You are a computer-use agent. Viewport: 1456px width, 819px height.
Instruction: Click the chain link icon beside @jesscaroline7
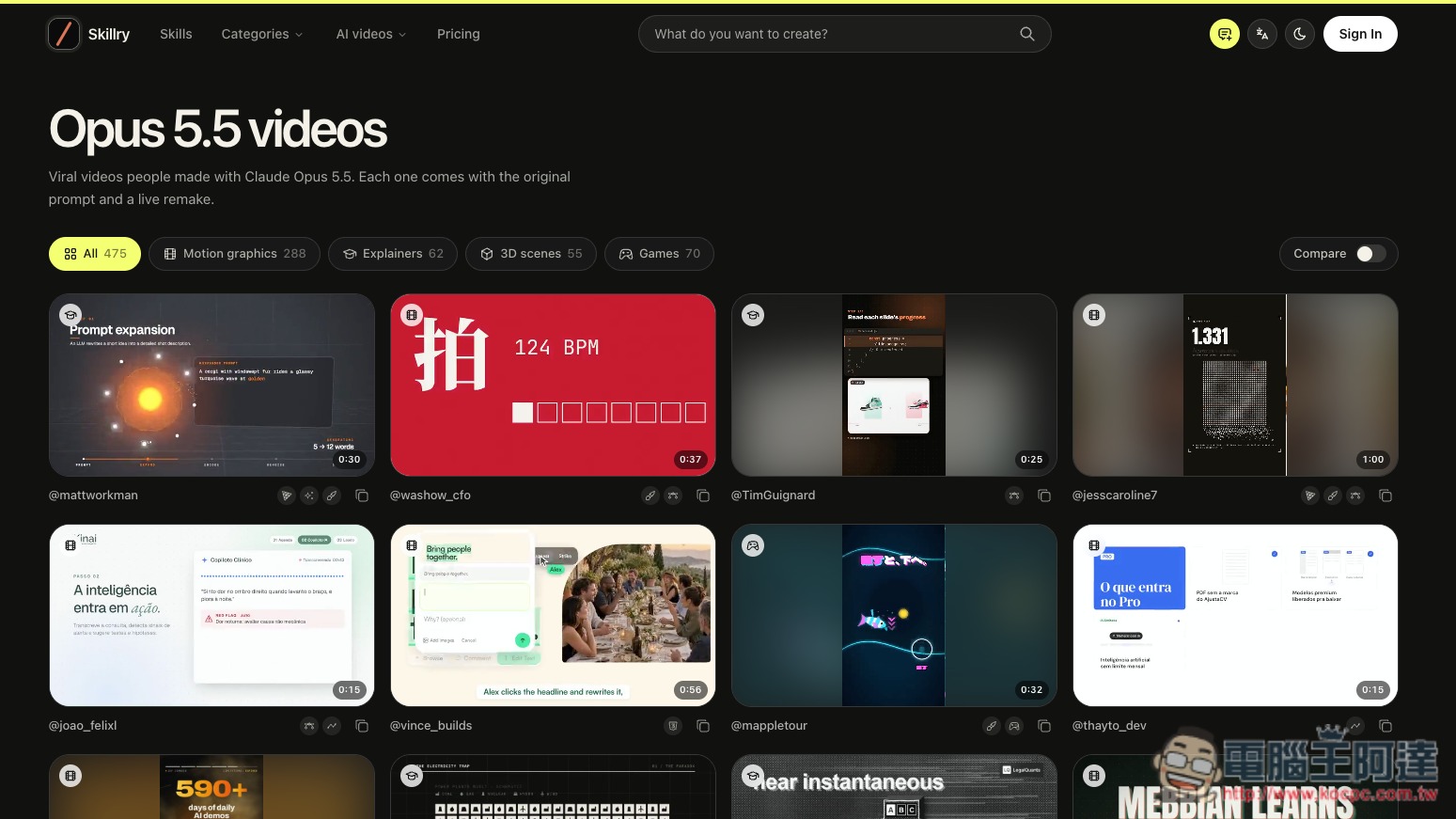coord(1333,496)
